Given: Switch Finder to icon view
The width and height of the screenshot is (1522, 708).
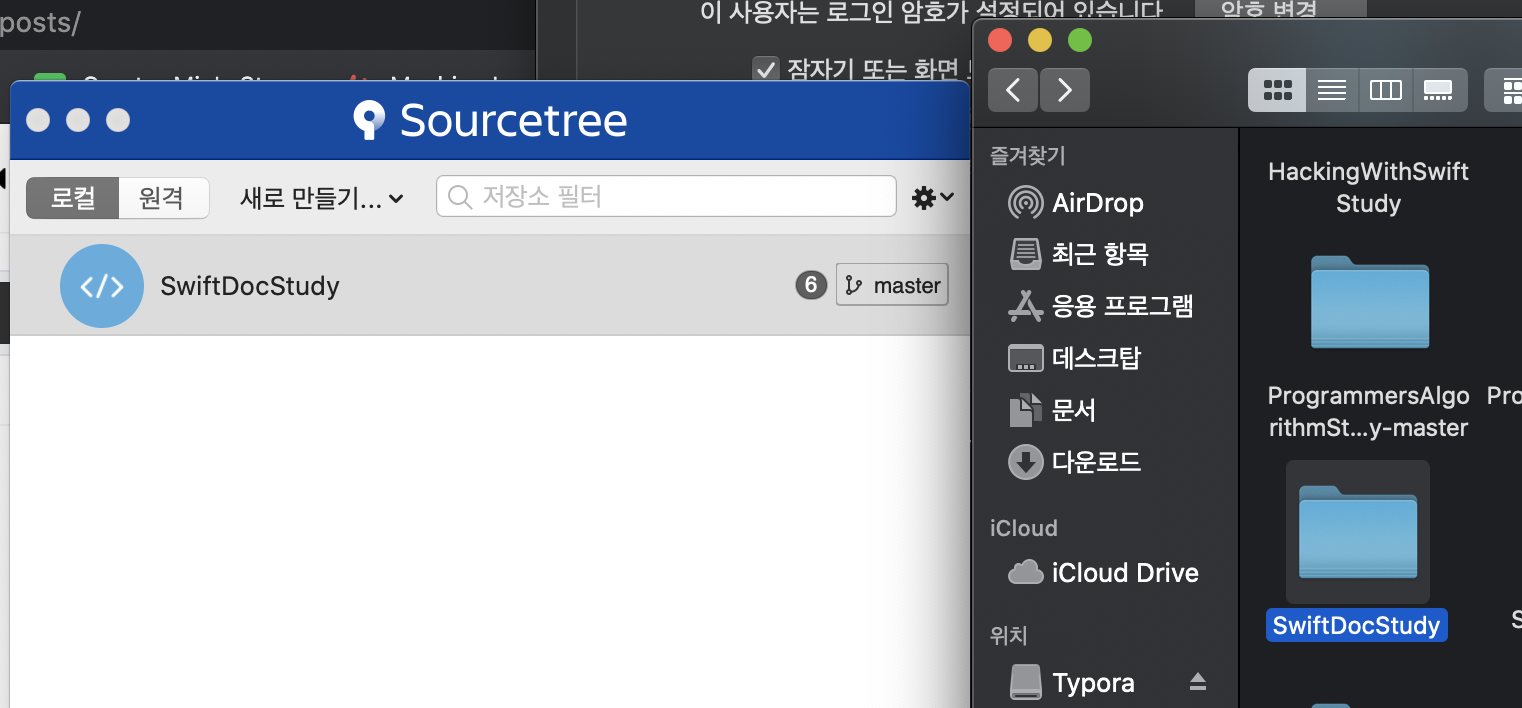Looking at the screenshot, I should tap(1277, 89).
